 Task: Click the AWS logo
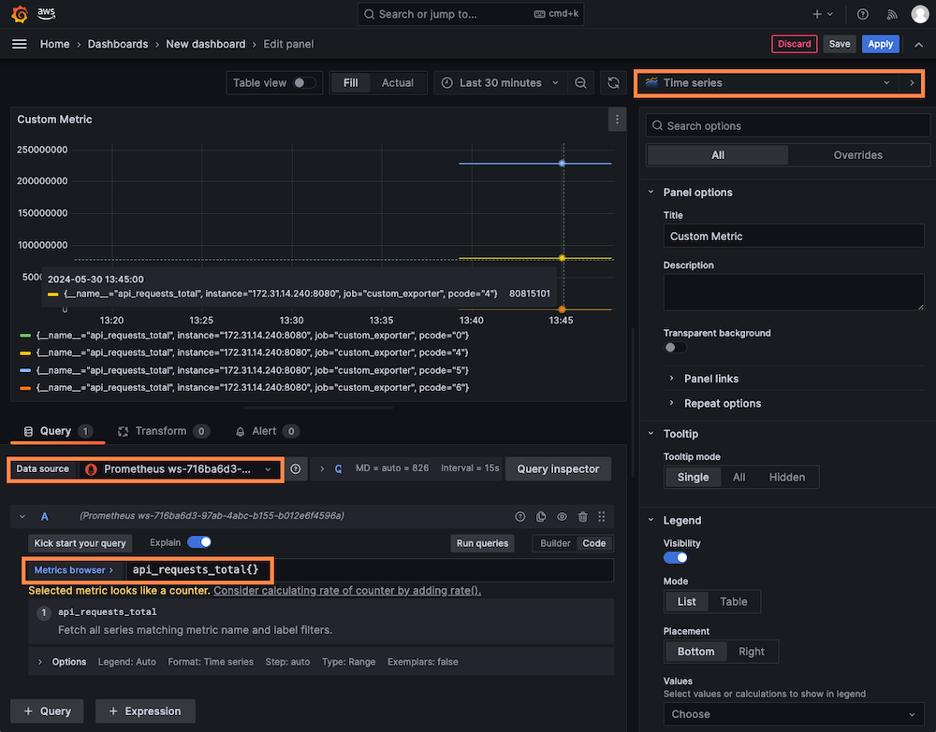coord(46,14)
